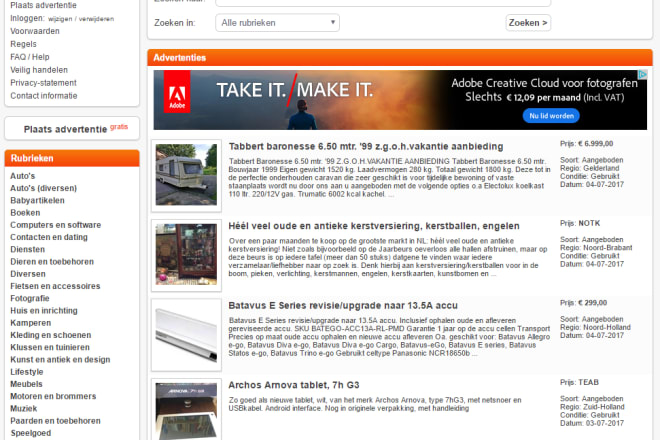Open the FAQ / Help link
Screen dimensions: 660x440
29,57
